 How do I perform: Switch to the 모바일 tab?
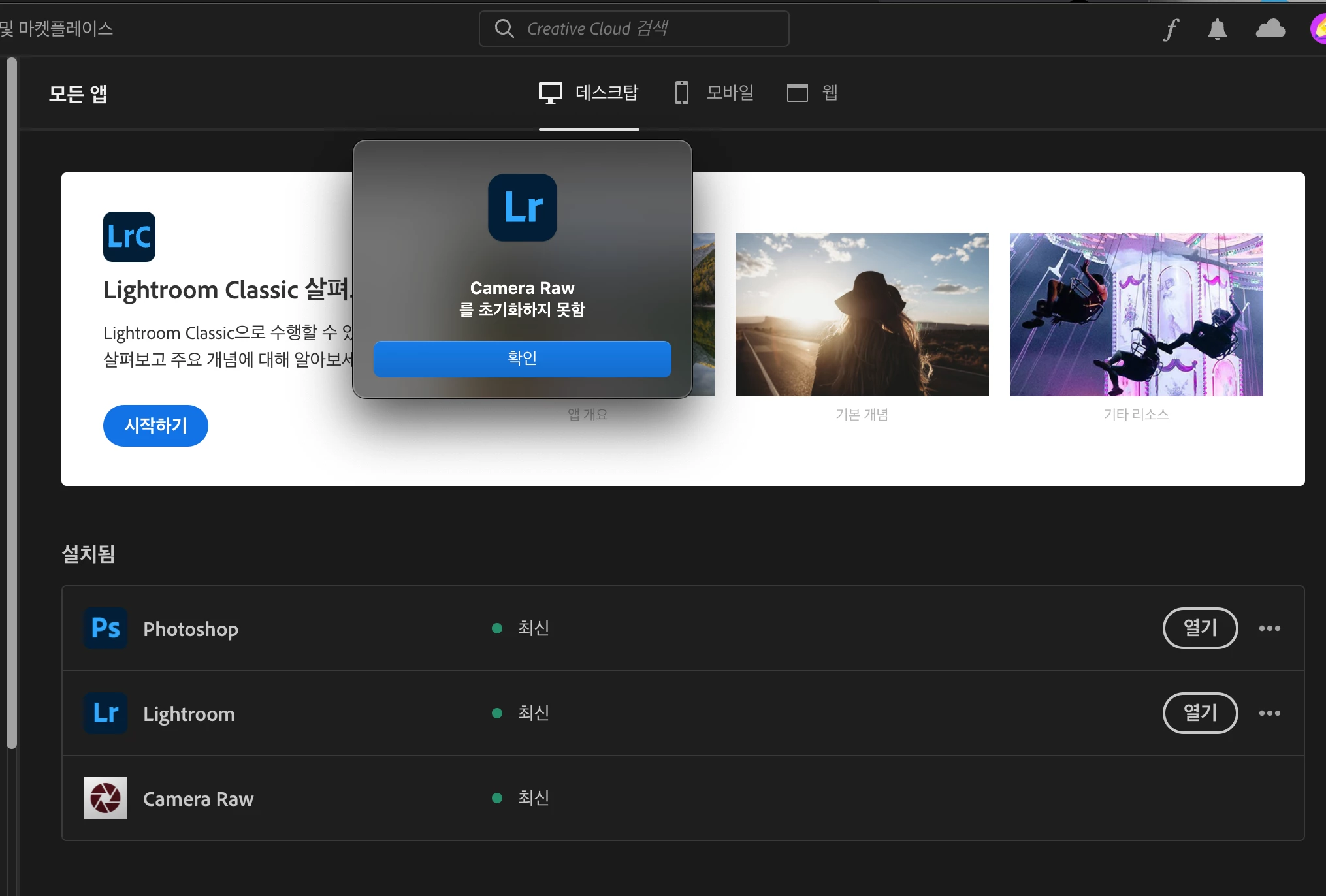715,93
